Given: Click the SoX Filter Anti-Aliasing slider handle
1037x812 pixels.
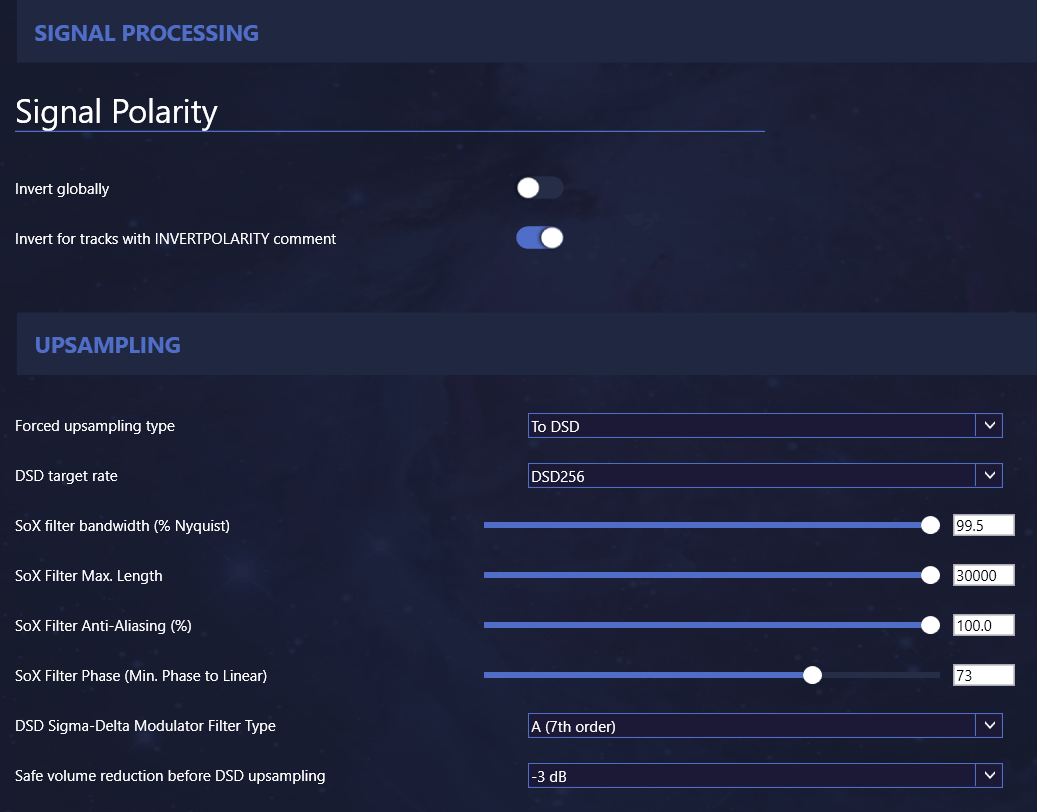Looking at the screenshot, I should pos(930,626).
